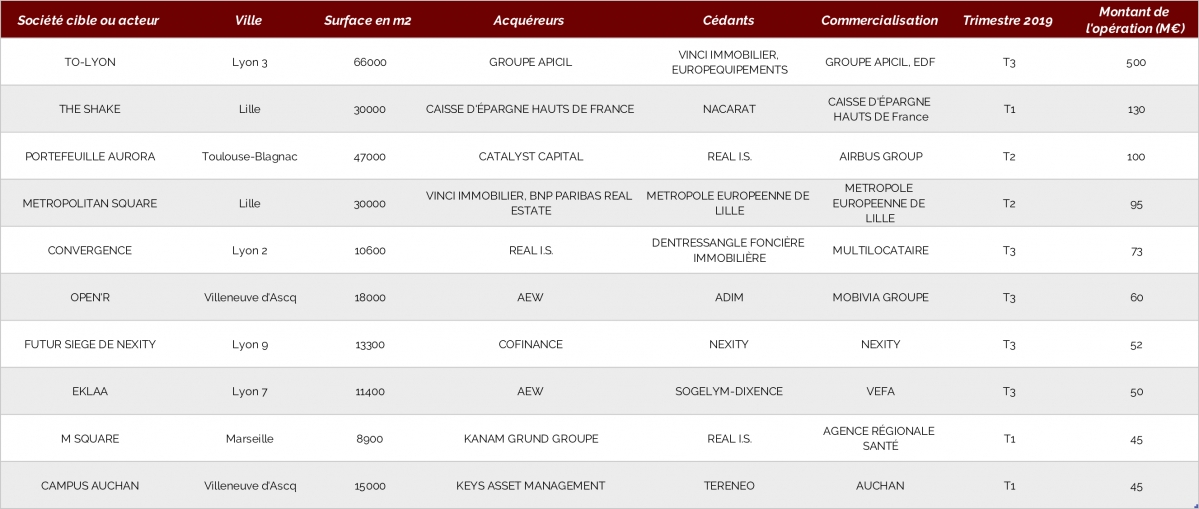The width and height of the screenshot is (1199, 509).
Task: Click the TO-LYON row name cell
Action: click(90, 62)
